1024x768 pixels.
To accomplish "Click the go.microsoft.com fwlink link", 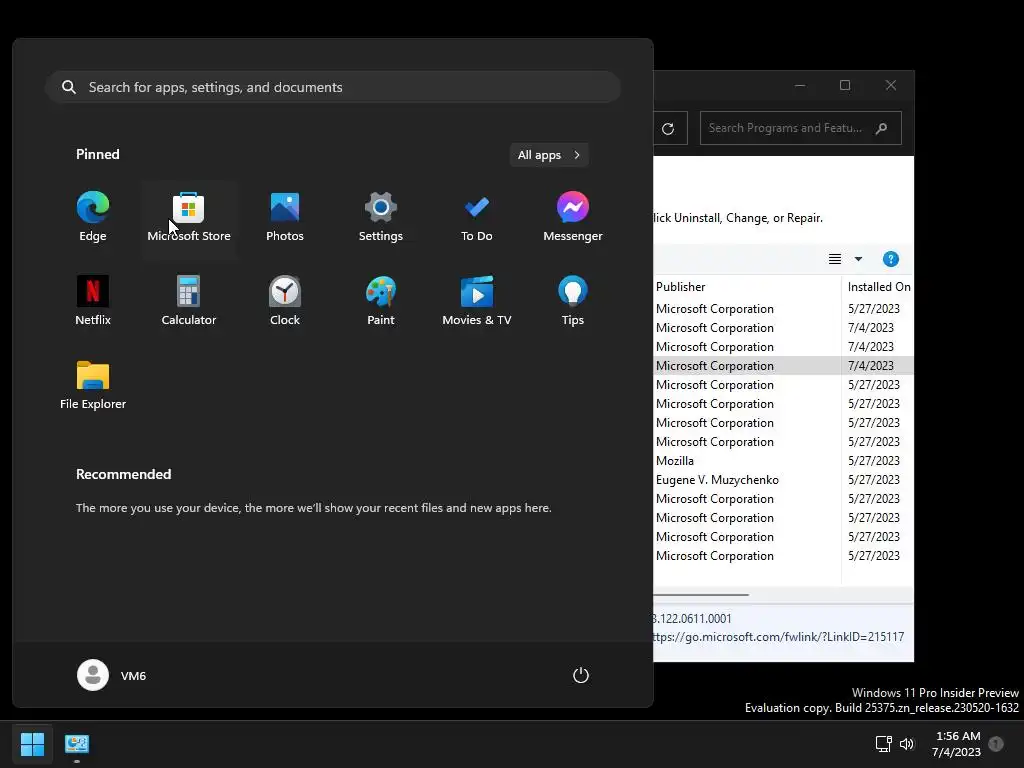I will pyautogui.click(x=778, y=637).
